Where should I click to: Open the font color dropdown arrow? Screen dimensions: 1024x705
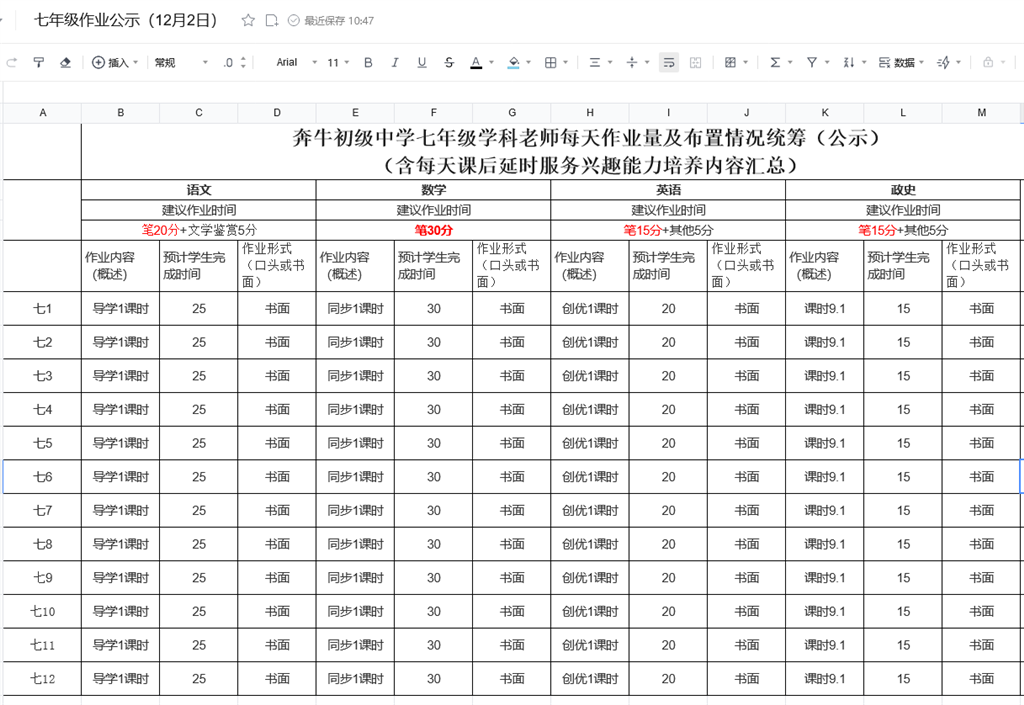pos(491,63)
